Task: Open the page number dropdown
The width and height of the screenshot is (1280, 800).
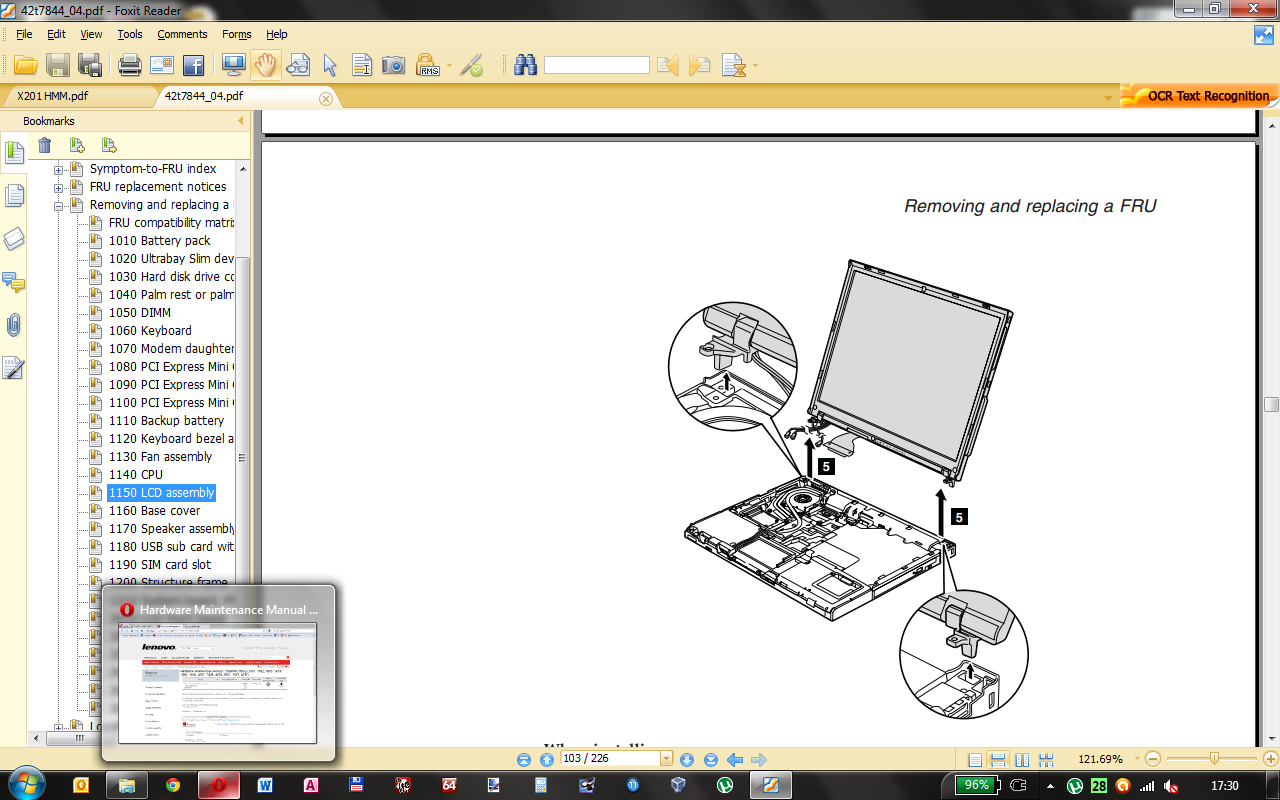Action: 667,759
